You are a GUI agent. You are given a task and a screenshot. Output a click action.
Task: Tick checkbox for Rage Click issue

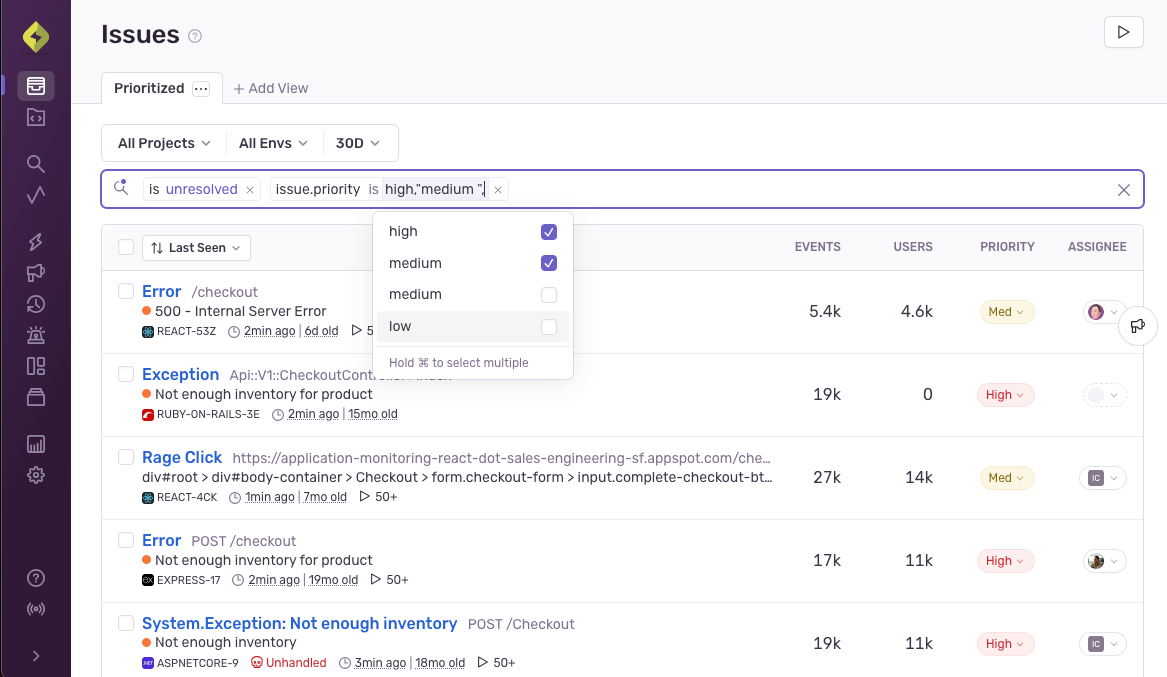pos(126,457)
